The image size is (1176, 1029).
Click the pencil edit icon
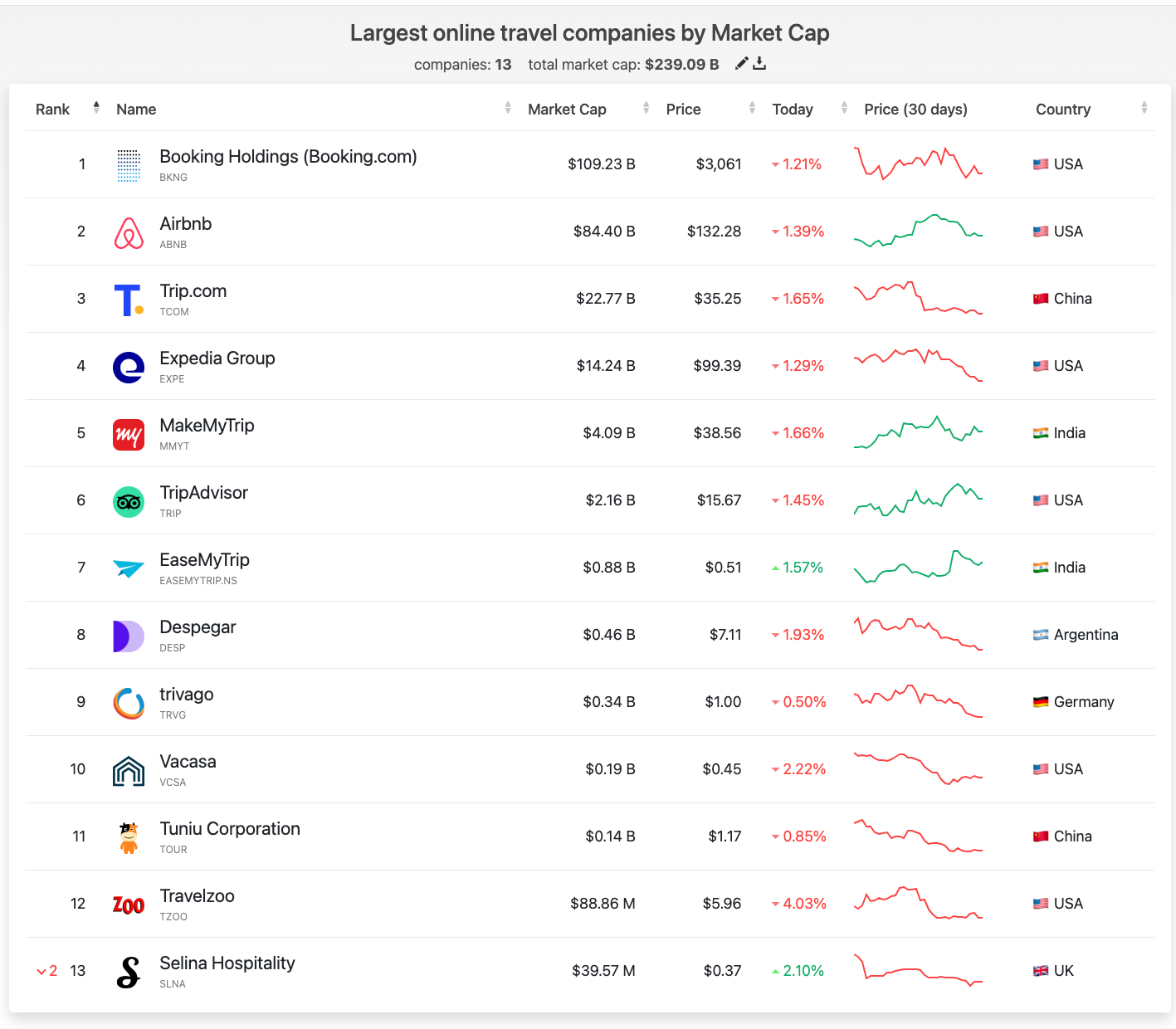[x=741, y=64]
